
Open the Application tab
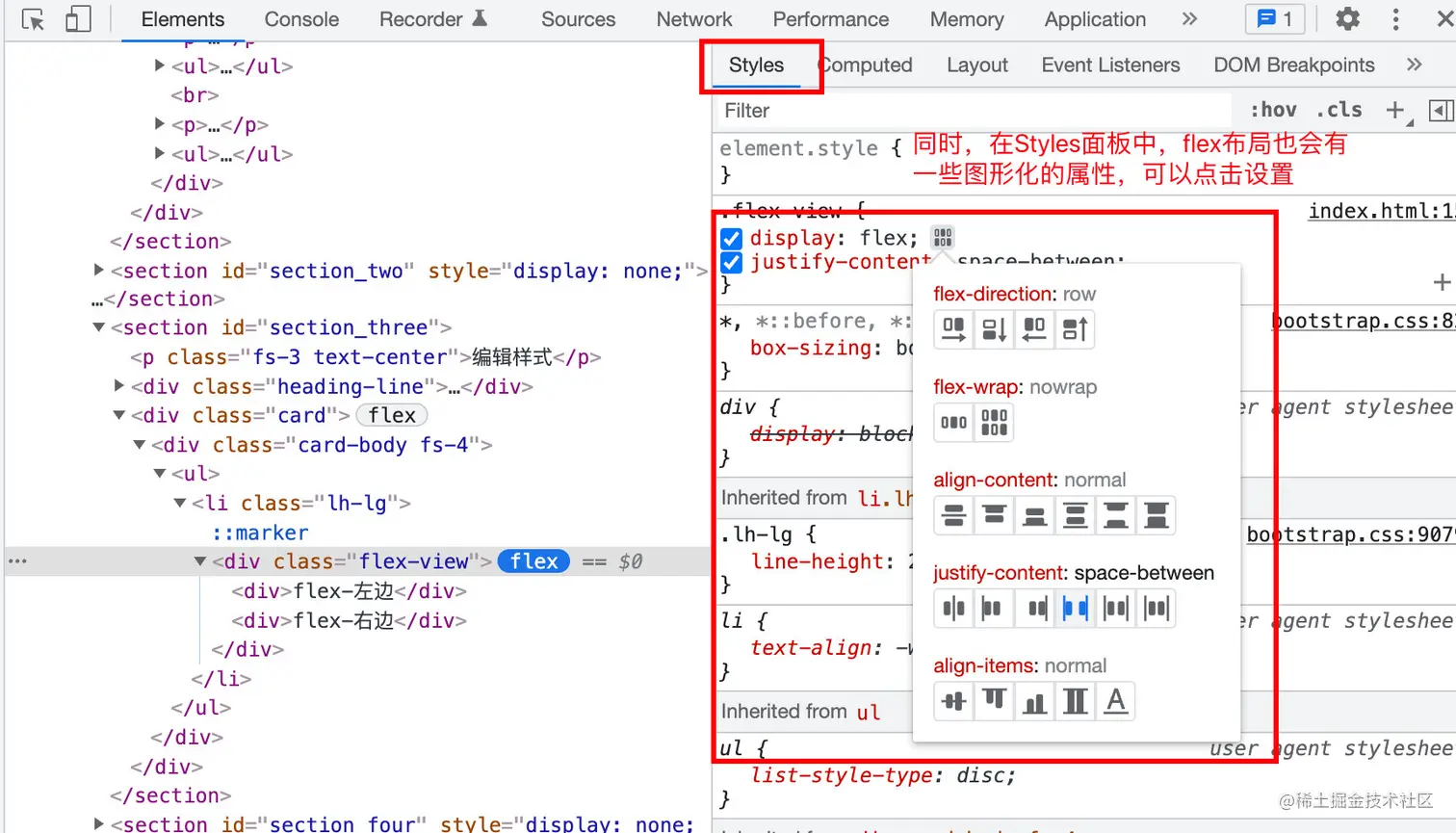tap(1095, 19)
